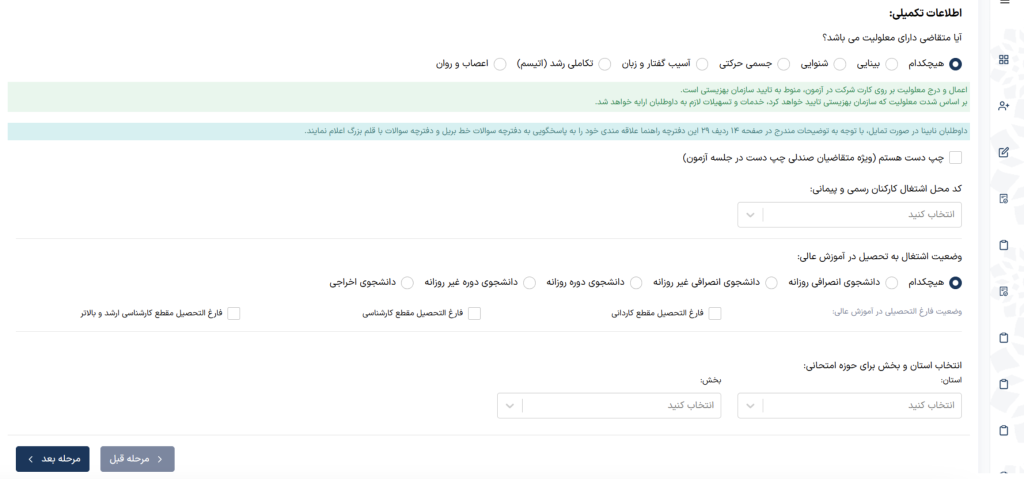Choose دانشجوی دوره روزانه radio option
The image size is (1024, 479).
coord(634,283)
